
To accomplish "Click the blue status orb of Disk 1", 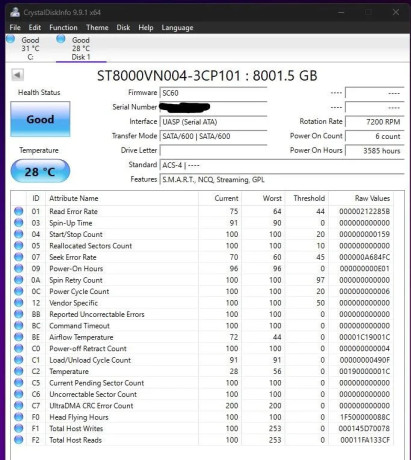I will (x=61, y=39).
